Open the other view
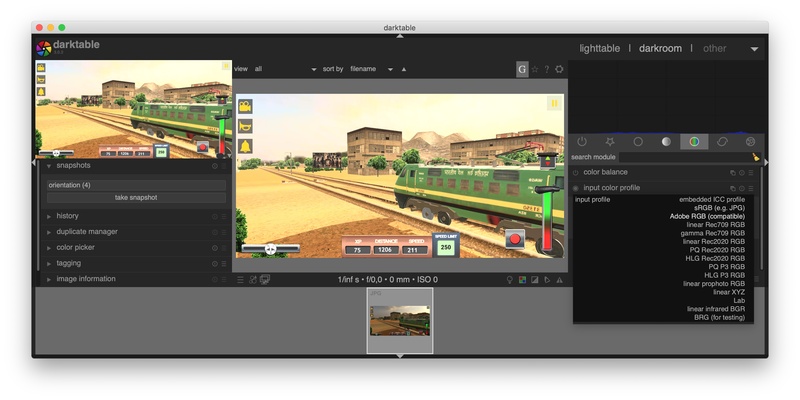 [714, 48]
